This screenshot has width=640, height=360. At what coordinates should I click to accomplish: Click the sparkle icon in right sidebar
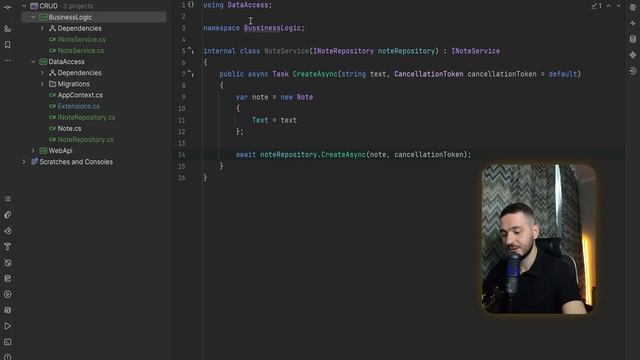(633, 23)
